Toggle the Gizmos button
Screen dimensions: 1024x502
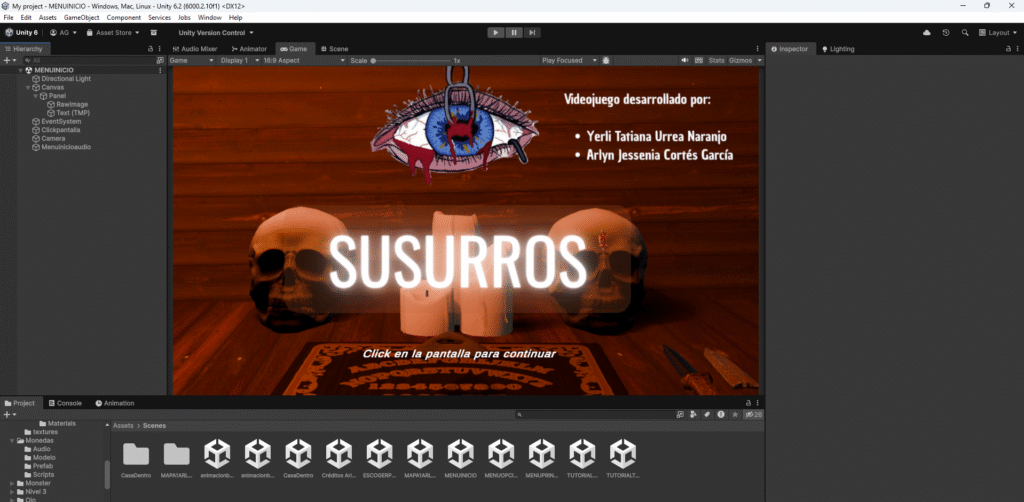coord(740,60)
